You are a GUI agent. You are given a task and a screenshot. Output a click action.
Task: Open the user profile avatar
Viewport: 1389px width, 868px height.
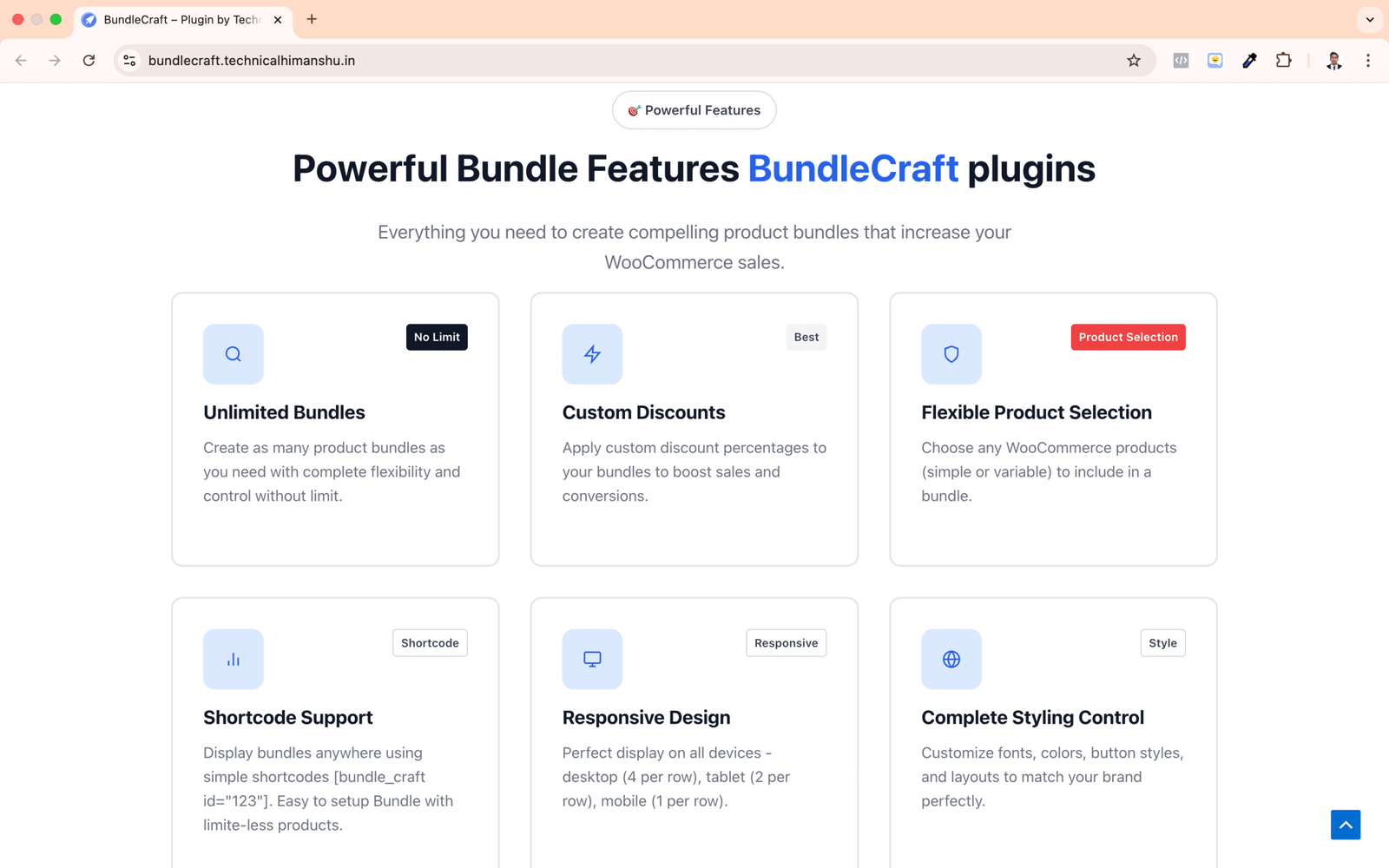coord(1333,61)
